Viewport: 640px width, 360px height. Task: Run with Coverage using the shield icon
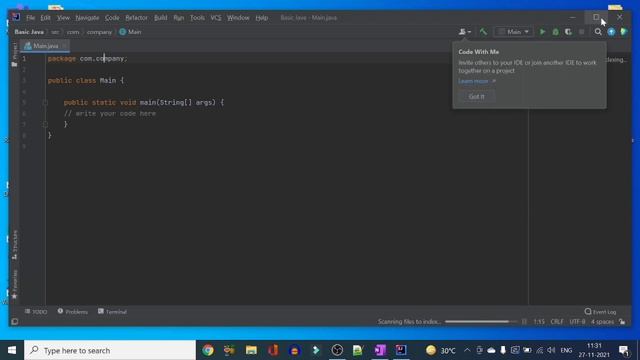point(568,32)
